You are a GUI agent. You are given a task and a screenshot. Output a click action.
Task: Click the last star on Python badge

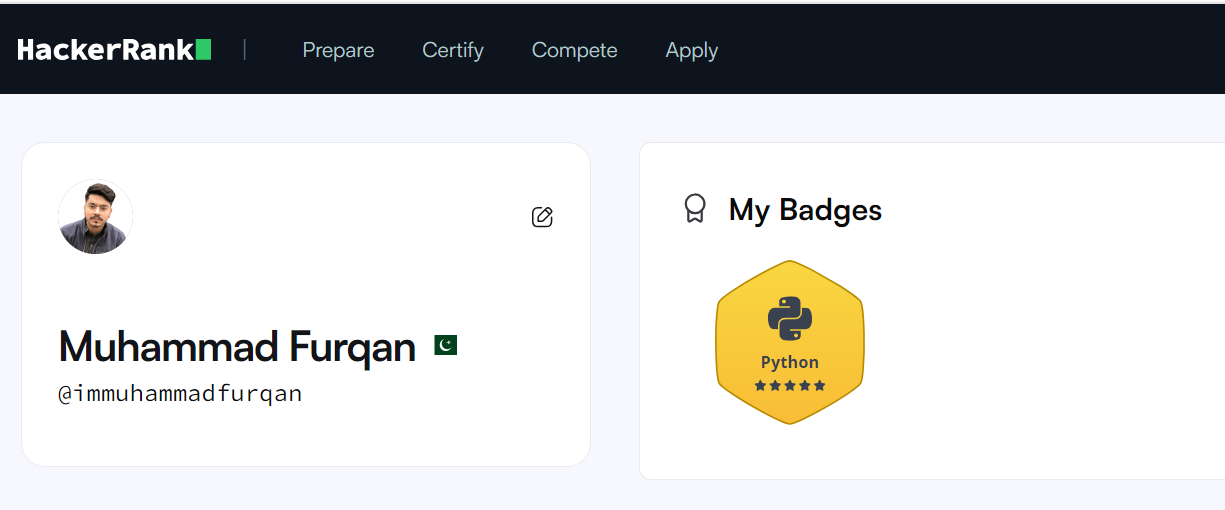tap(820, 385)
